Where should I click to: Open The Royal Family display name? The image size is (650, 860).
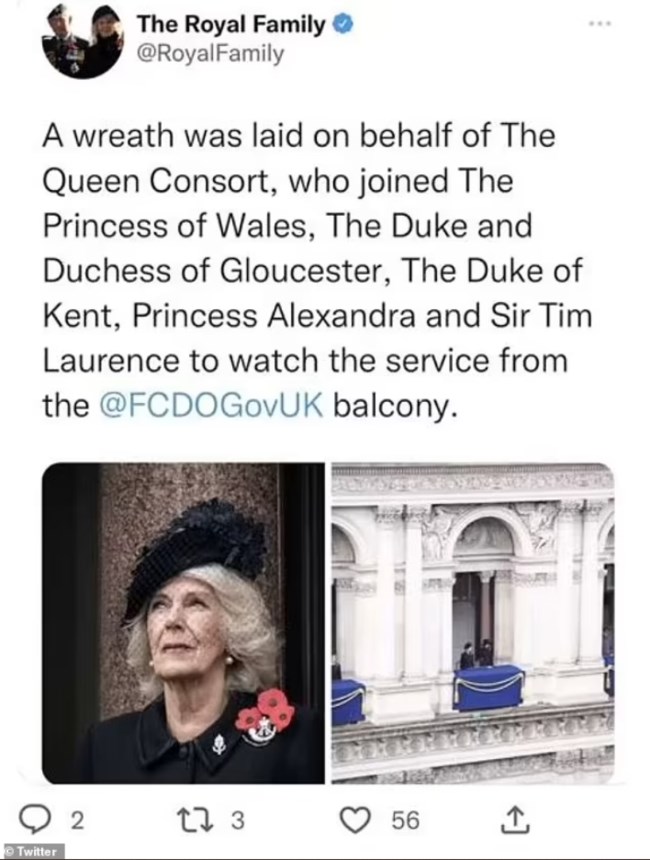(230, 24)
